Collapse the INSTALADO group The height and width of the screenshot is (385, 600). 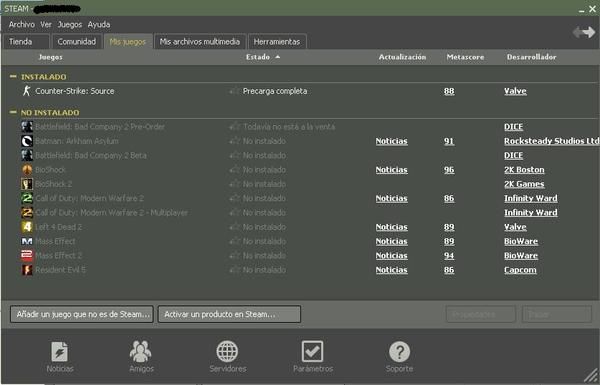click(13, 77)
